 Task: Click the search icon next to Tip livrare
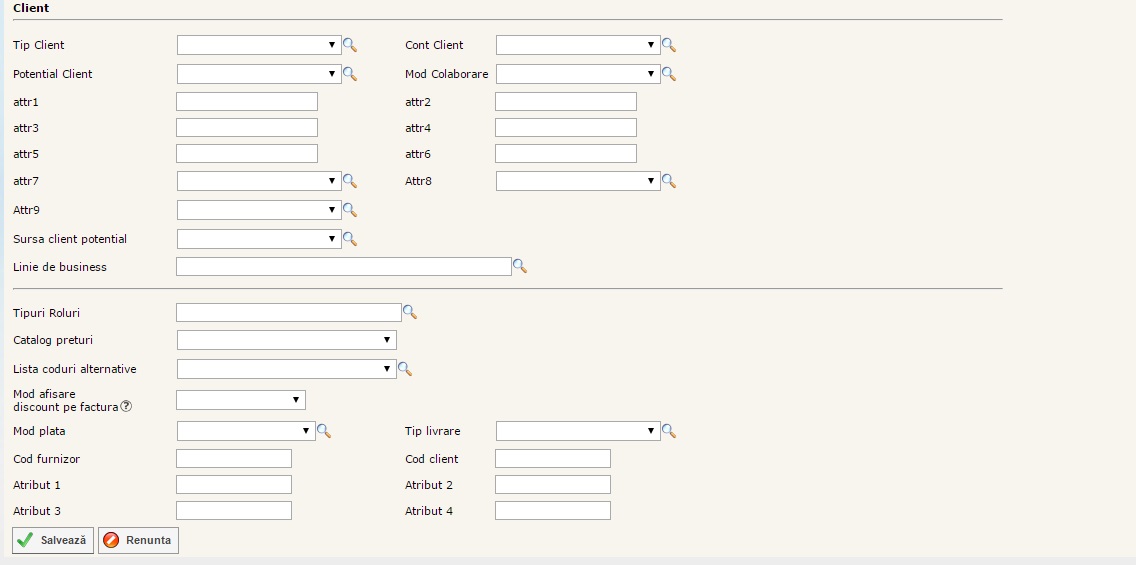669,431
